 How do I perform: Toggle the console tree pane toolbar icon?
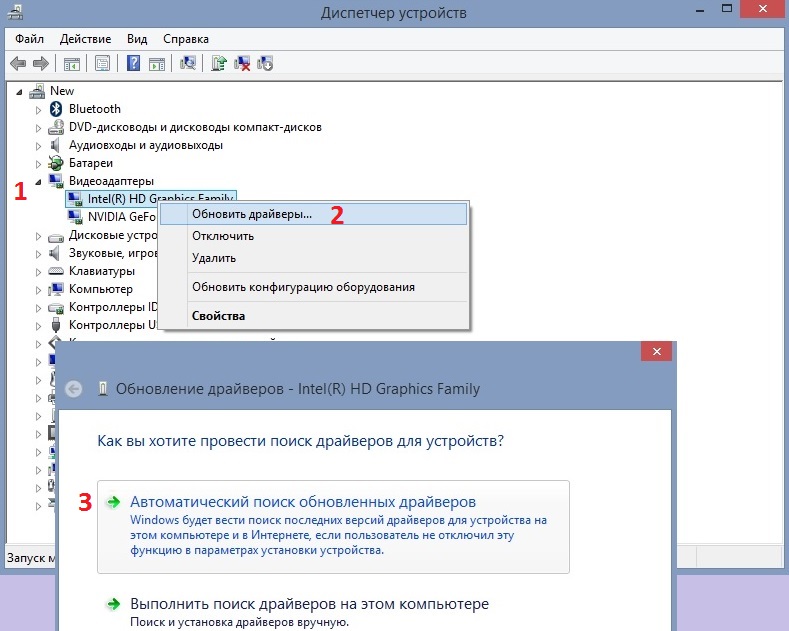coord(71,64)
